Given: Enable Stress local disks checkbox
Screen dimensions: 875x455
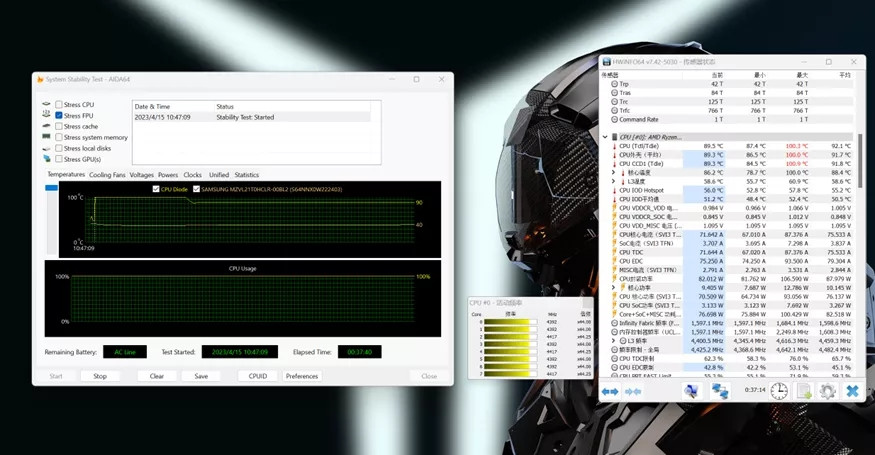Looking at the screenshot, I should coord(59,148).
